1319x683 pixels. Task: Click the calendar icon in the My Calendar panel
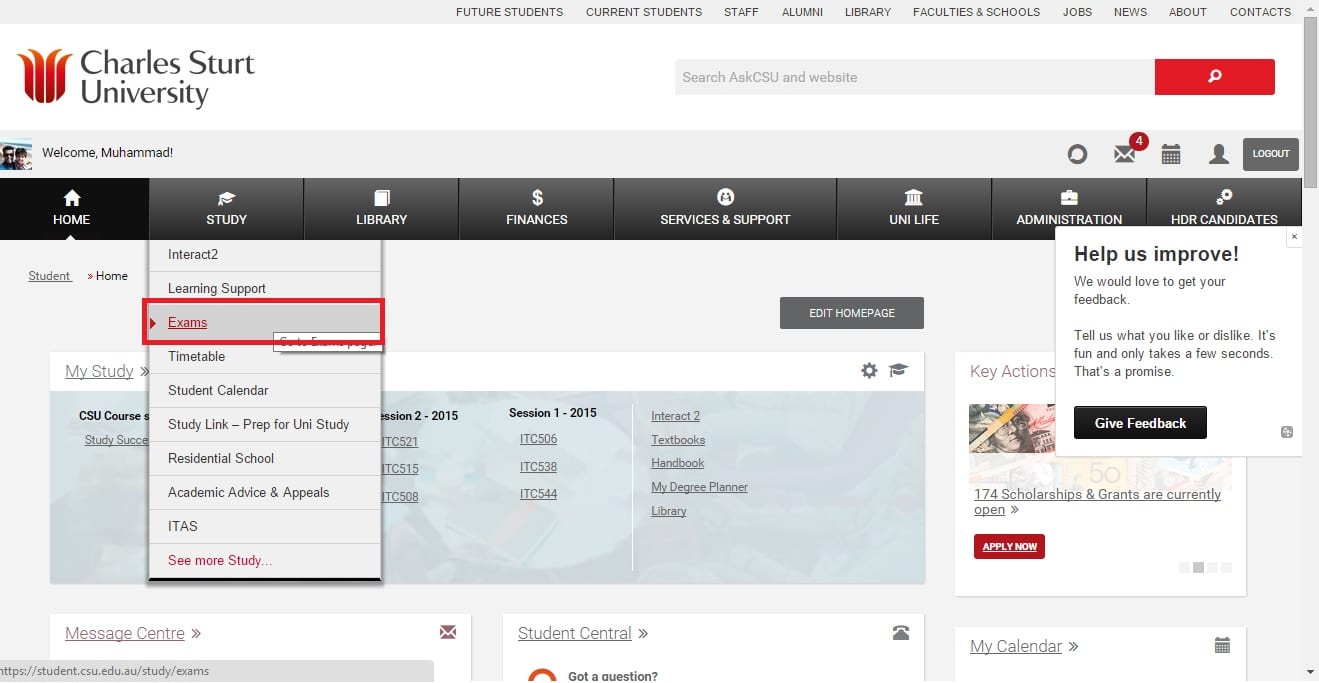click(x=1222, y=645)
